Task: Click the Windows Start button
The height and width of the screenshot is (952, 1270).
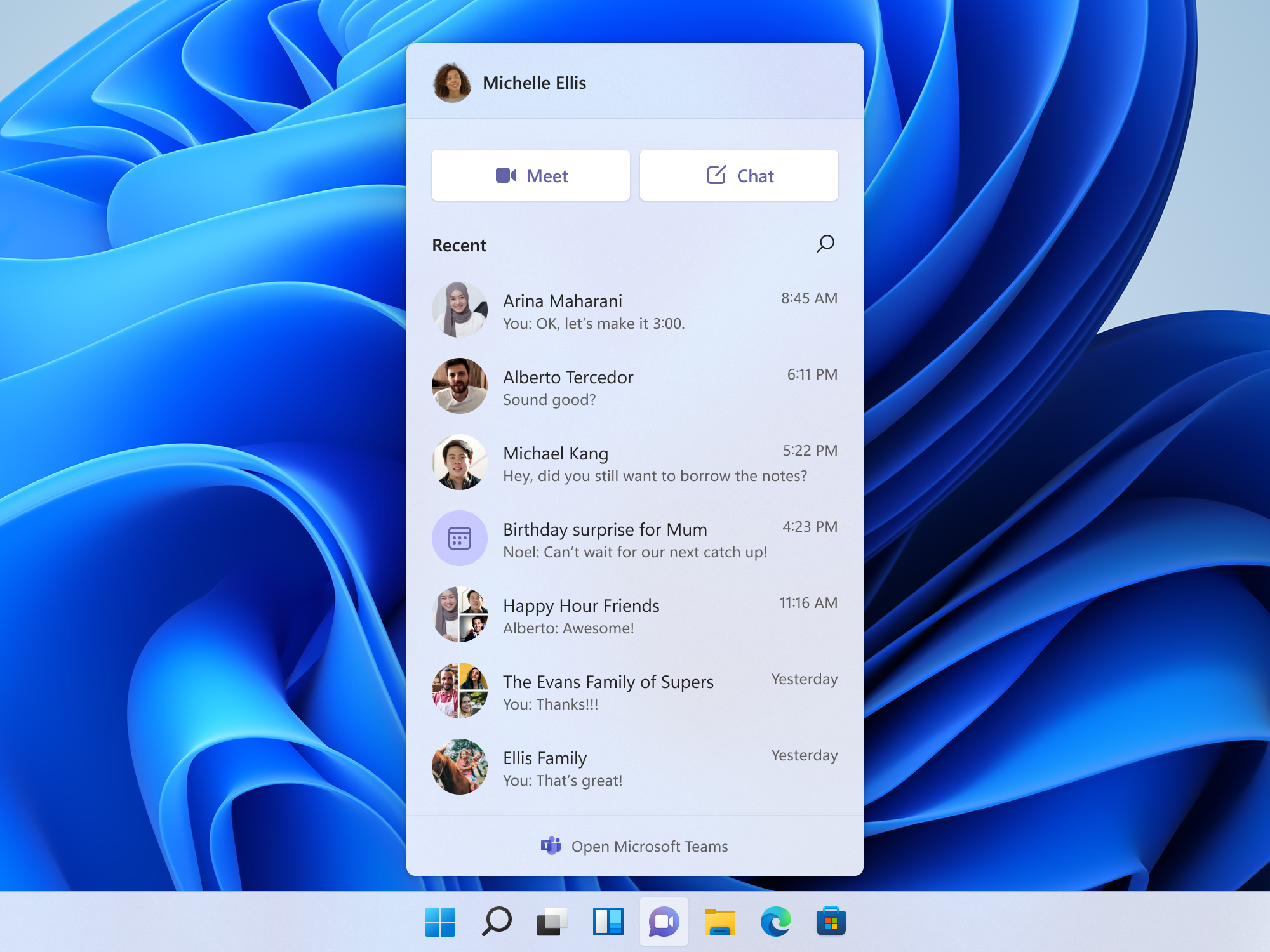Action: click(x=441, y=922)
